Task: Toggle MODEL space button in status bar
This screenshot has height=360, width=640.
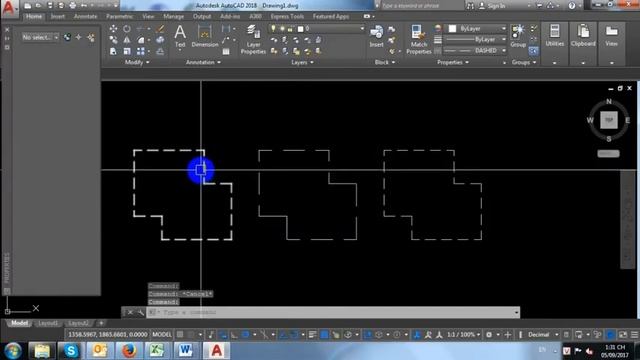Action: [162, 335]
